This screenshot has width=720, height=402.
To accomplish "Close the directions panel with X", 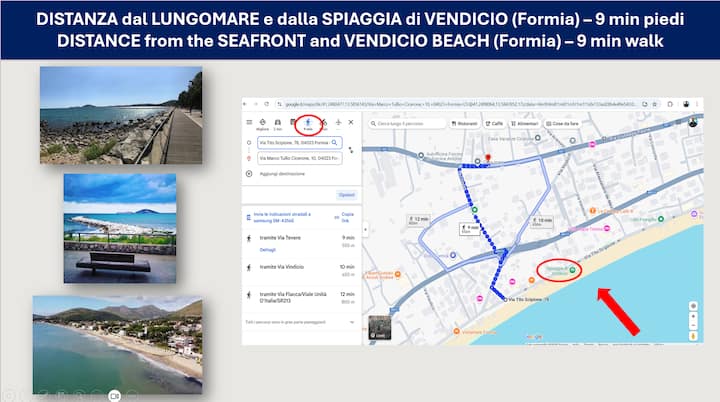I will [x=351, y=122].
